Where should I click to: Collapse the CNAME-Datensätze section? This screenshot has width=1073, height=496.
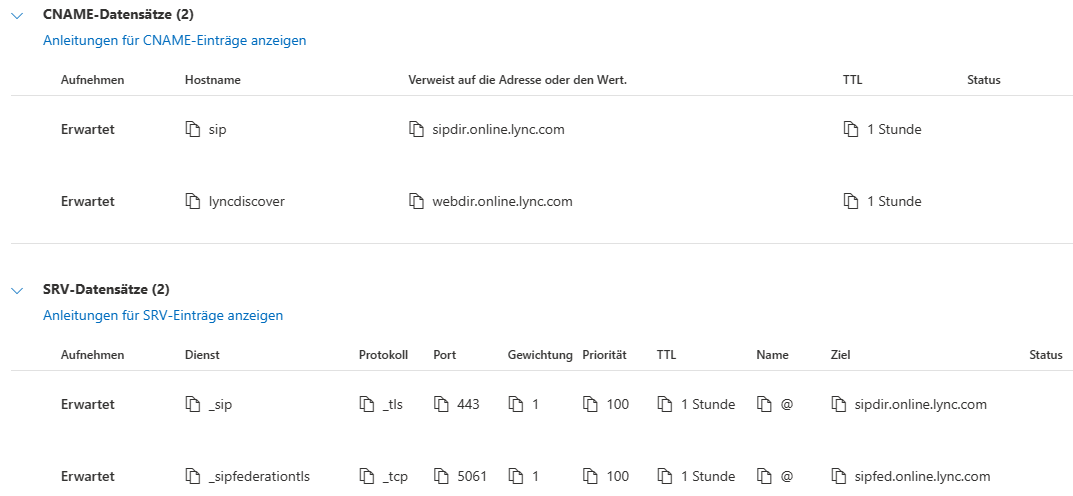click(17, 17)
